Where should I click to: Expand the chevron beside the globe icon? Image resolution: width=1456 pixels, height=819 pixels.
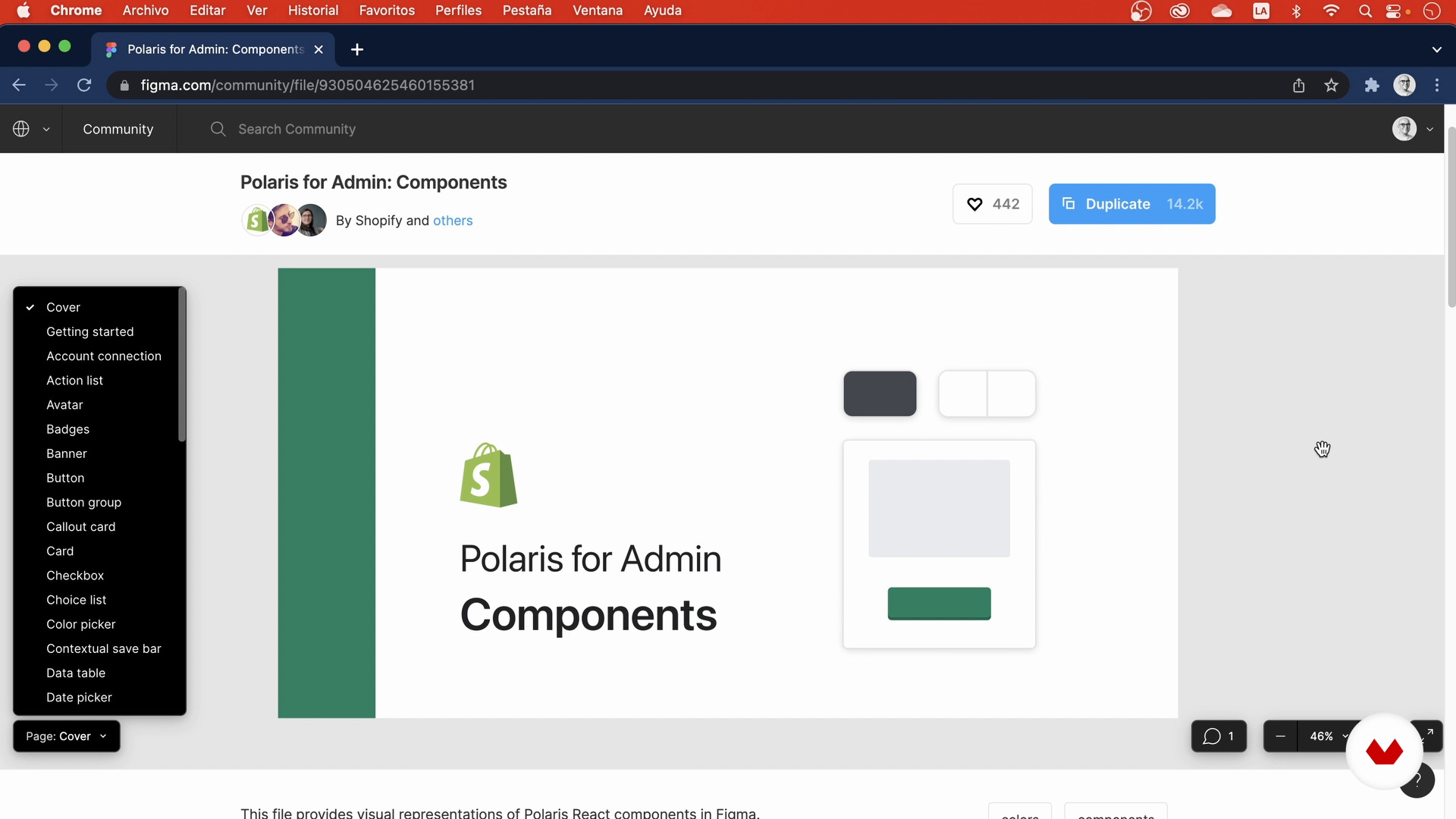pyautogui.click(x=46, y=130)
